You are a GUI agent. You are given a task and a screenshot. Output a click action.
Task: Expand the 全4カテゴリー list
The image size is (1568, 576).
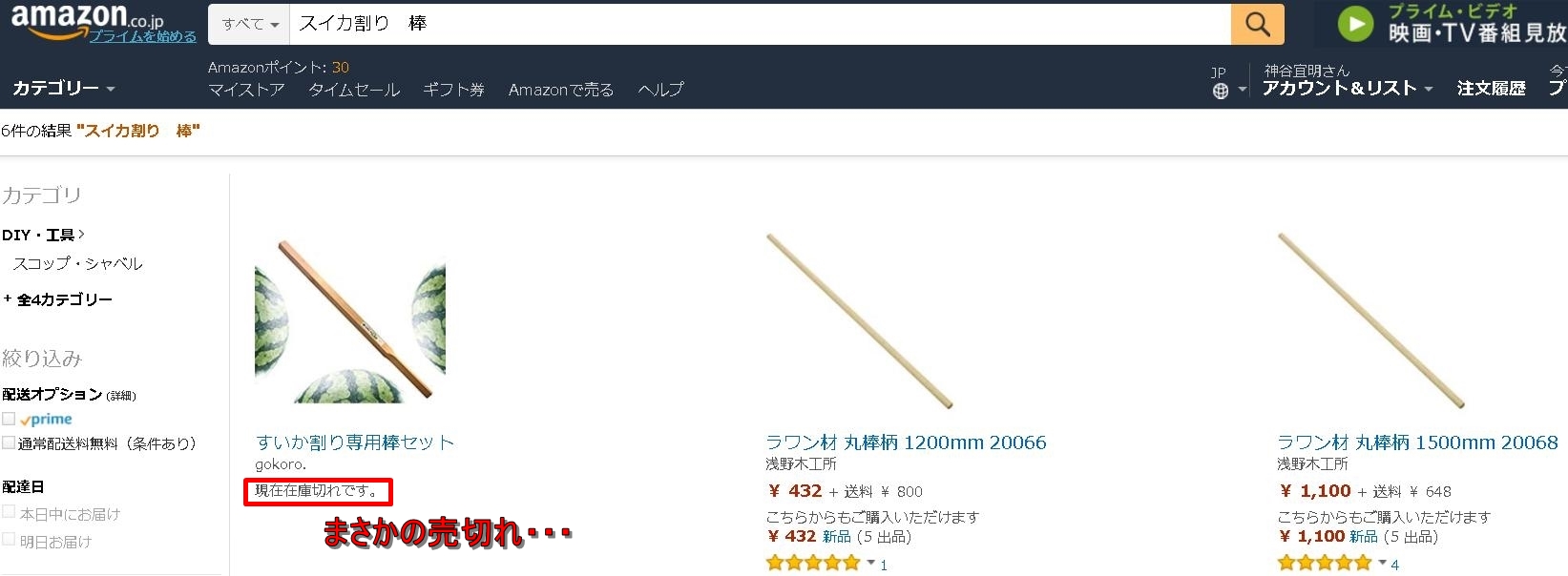pos(57,299)
